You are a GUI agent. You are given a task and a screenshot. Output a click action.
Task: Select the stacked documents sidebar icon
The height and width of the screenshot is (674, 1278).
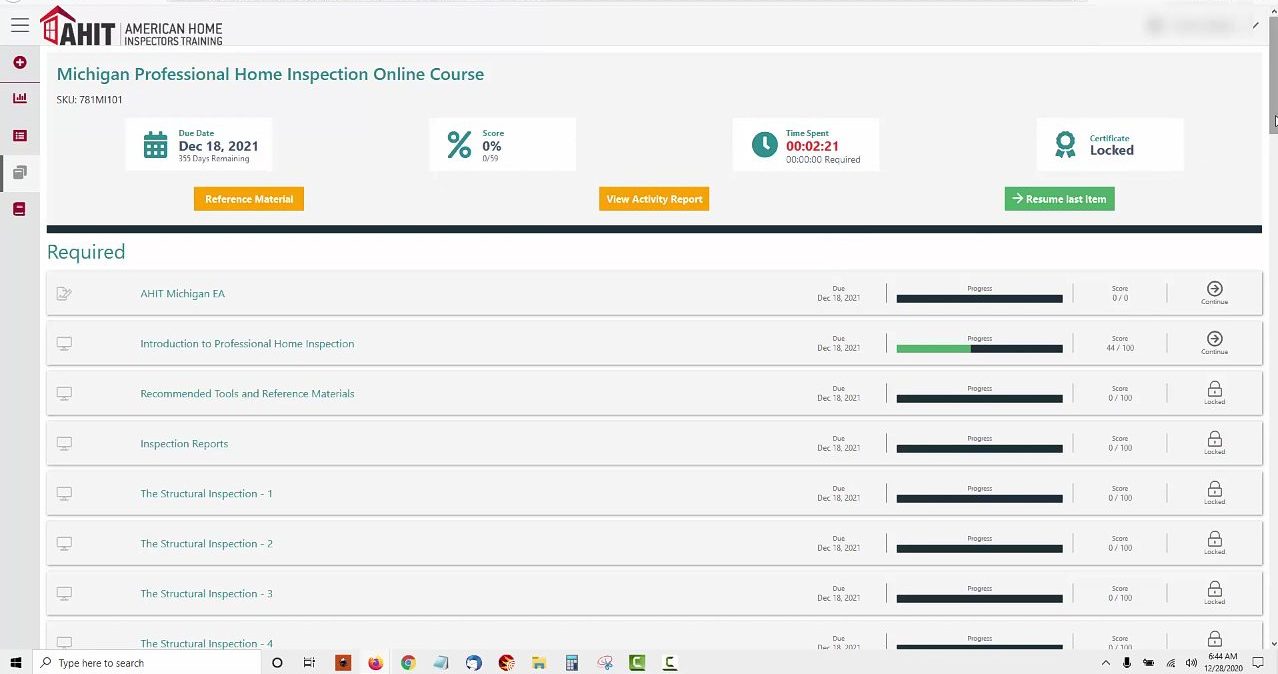click(20, 172)
